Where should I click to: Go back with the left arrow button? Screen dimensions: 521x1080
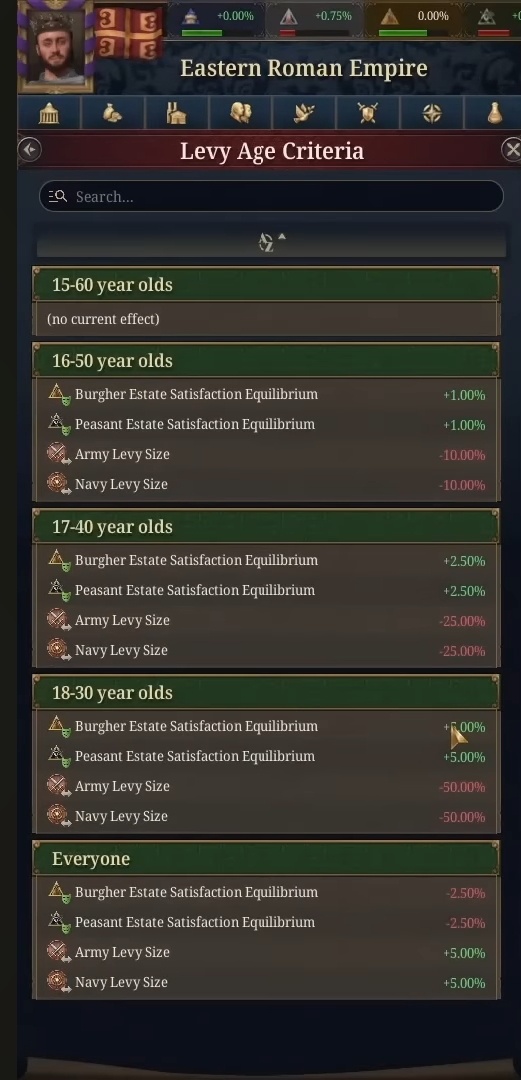point(30,150)
